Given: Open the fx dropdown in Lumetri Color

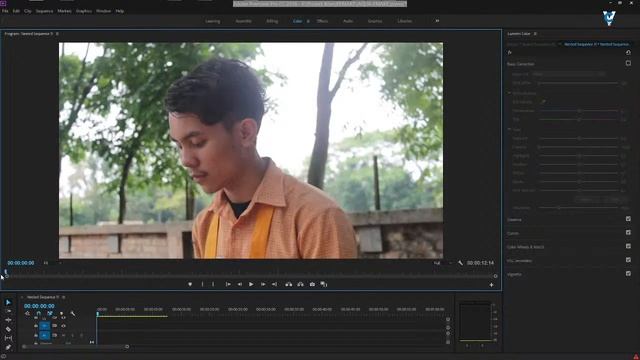Looking at the screenshot, I should tap(510, 52).
